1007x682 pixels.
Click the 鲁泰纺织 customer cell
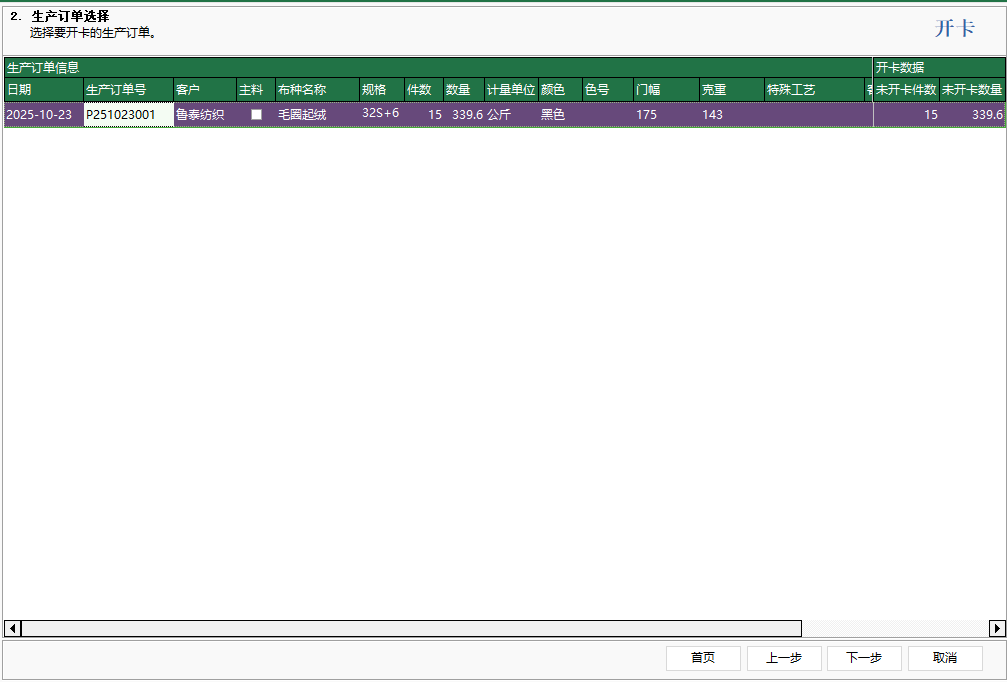[204, 115]
